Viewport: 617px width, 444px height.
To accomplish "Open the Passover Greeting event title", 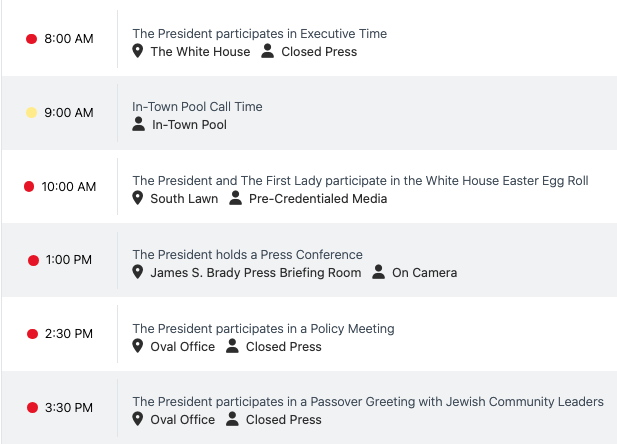I will (368, 402).
